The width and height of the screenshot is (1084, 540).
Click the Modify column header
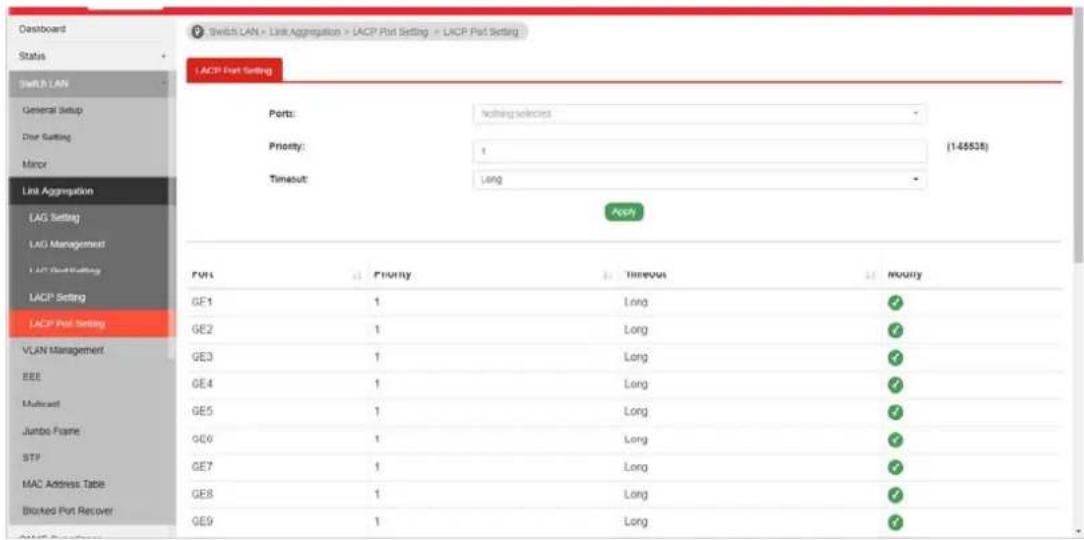[x=904, y=275]
